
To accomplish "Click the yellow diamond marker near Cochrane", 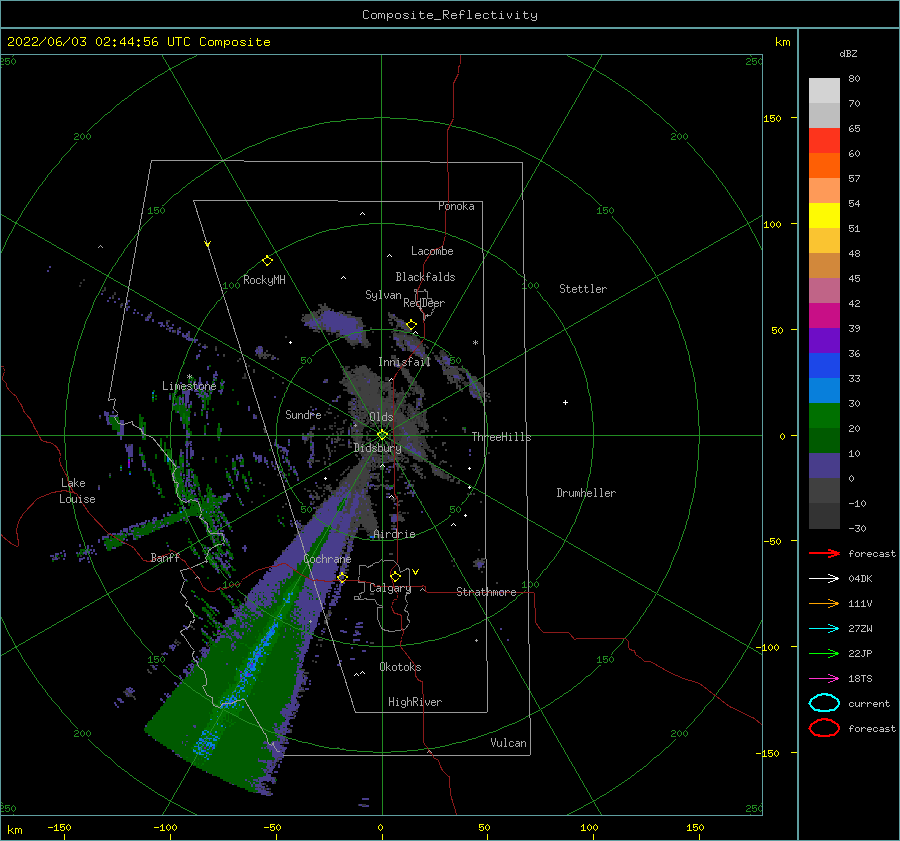I will pos(342,577).
